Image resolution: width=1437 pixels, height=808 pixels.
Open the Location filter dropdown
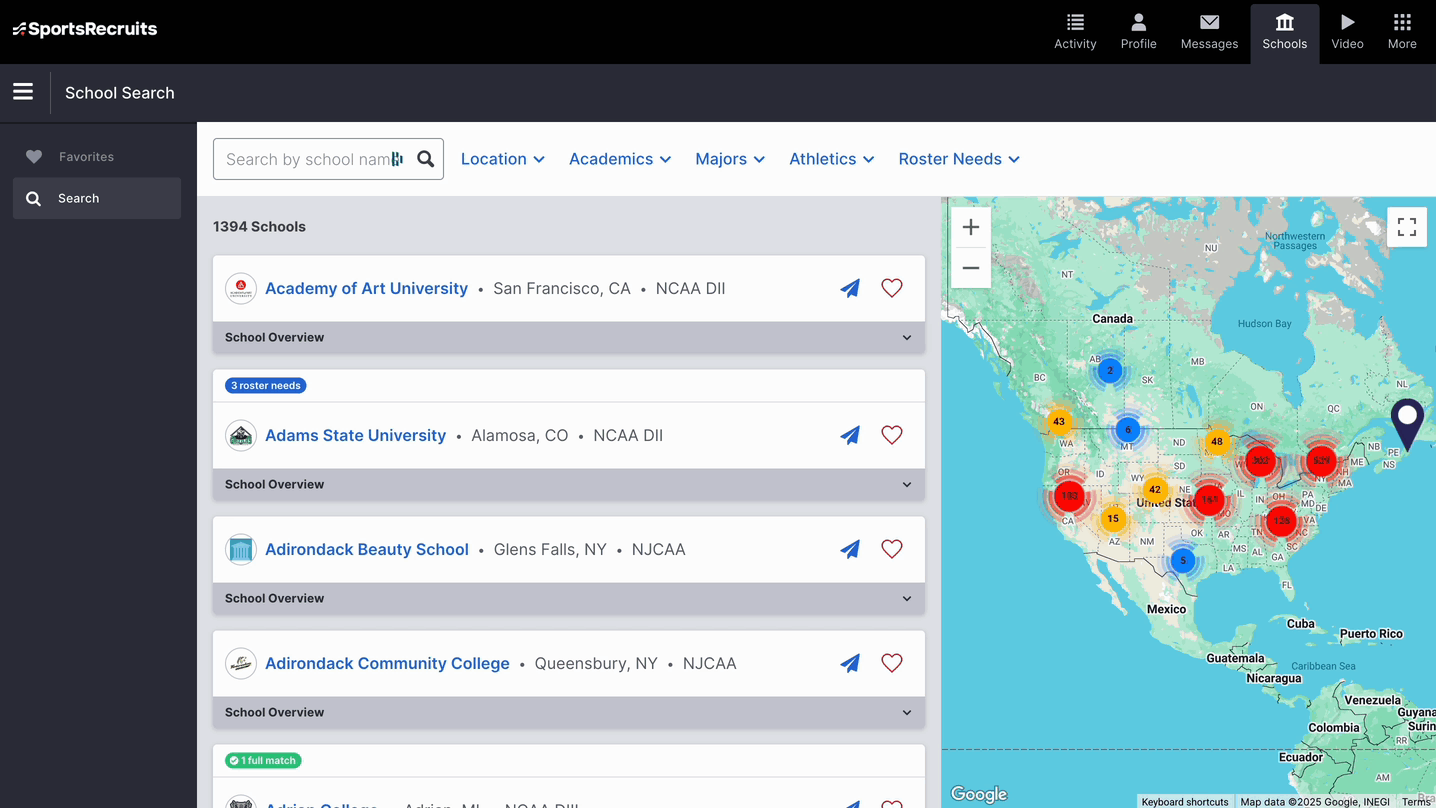pos(503,159)
